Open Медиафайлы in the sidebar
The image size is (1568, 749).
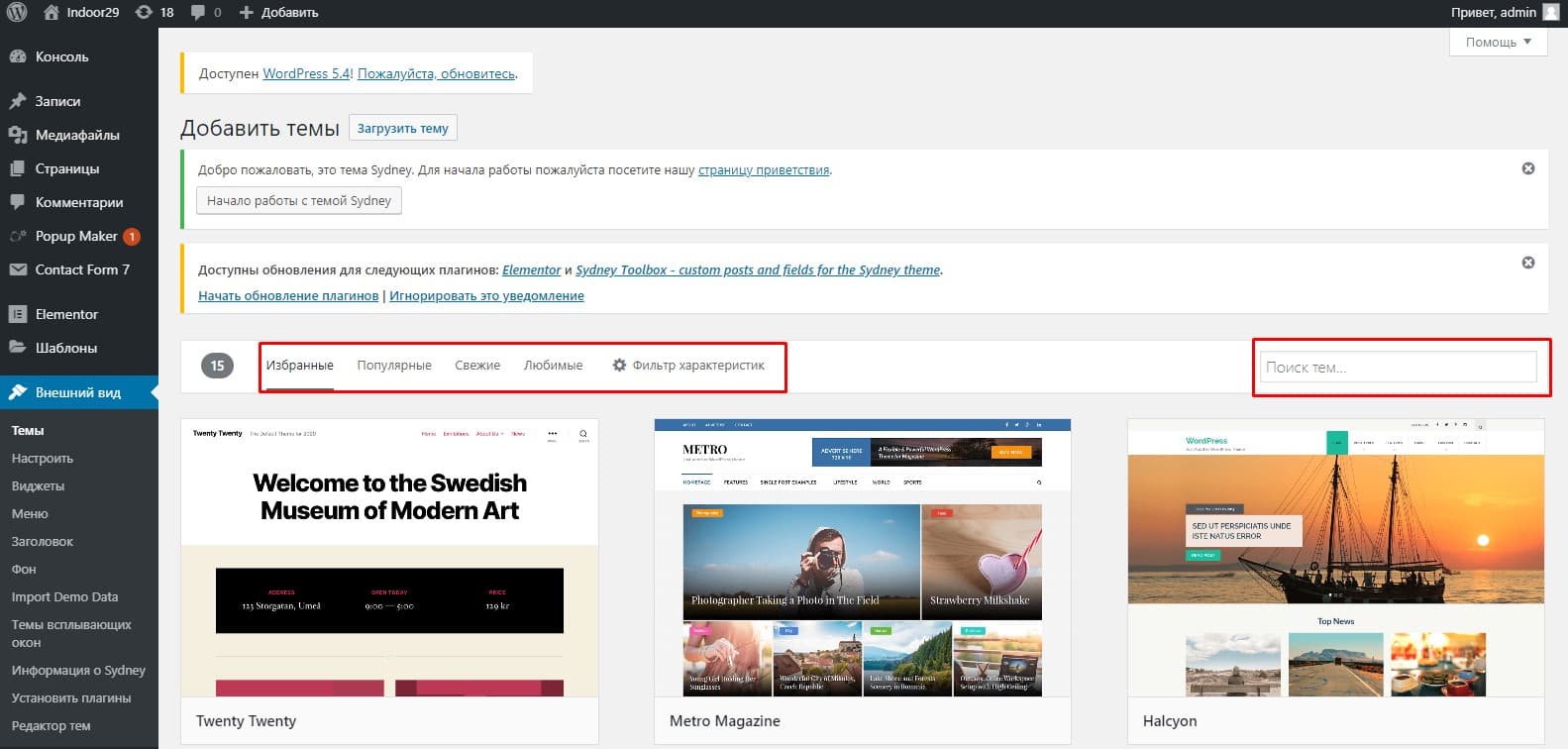pos(77,135)
